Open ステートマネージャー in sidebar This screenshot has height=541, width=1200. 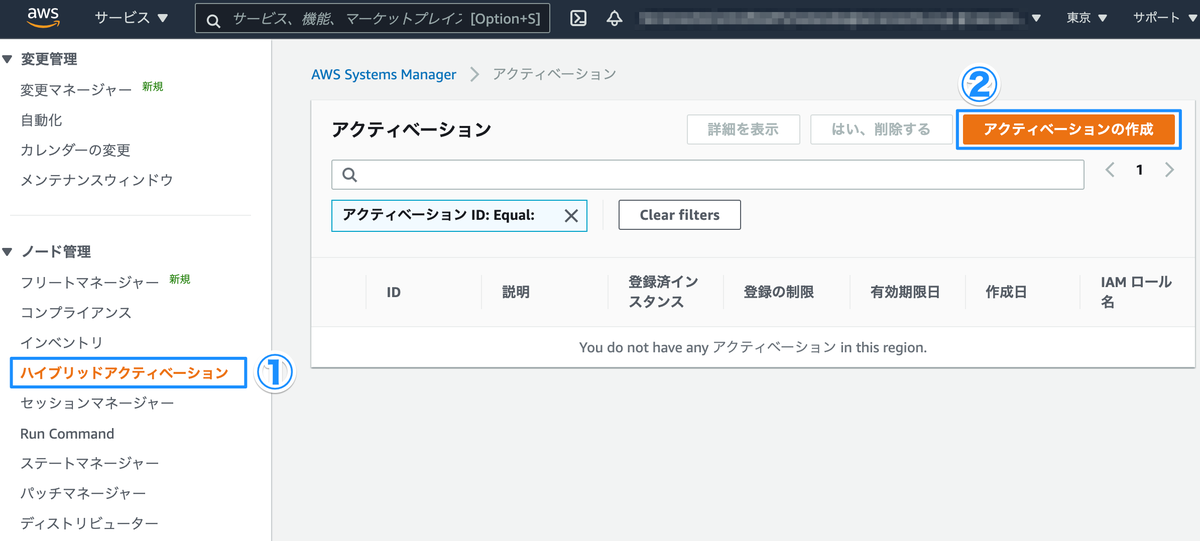pyautogui.click(x=90, y=463)
